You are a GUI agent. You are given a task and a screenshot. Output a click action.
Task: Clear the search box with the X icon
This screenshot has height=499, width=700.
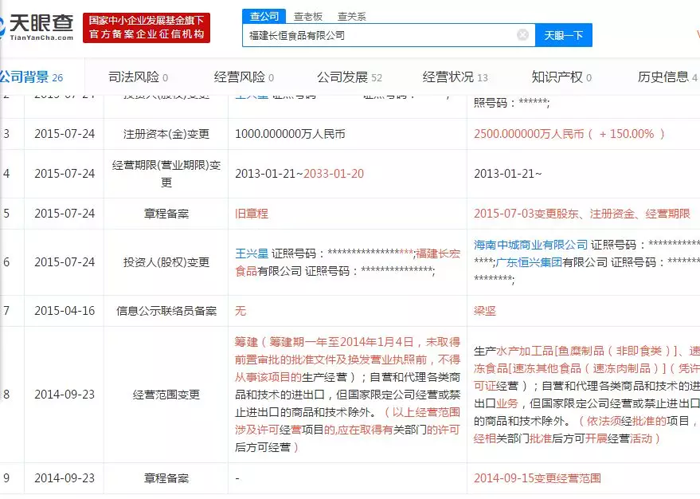coord(522,35)
